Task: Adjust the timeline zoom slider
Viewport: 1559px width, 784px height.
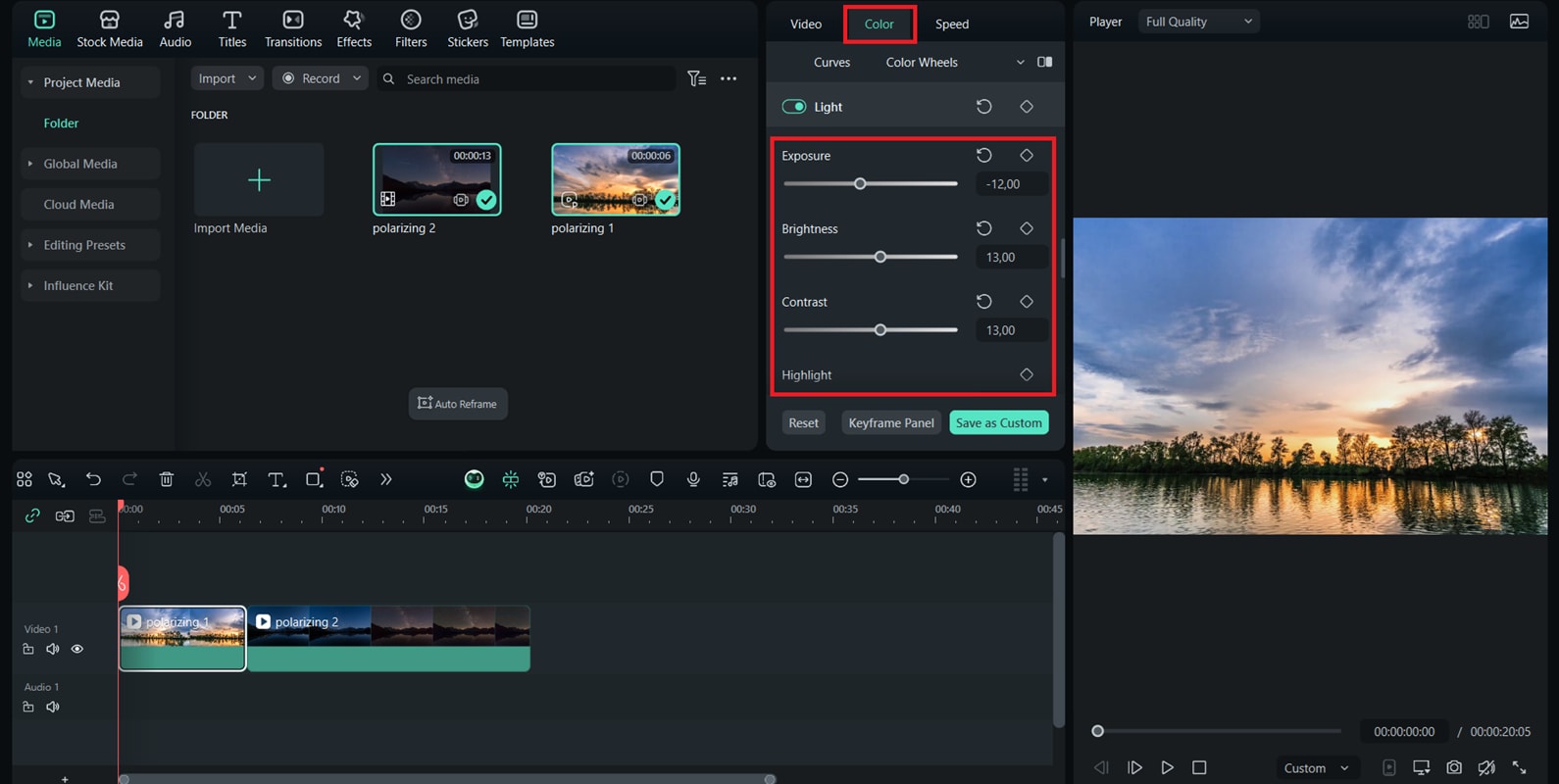Action: tap(903, 479)
